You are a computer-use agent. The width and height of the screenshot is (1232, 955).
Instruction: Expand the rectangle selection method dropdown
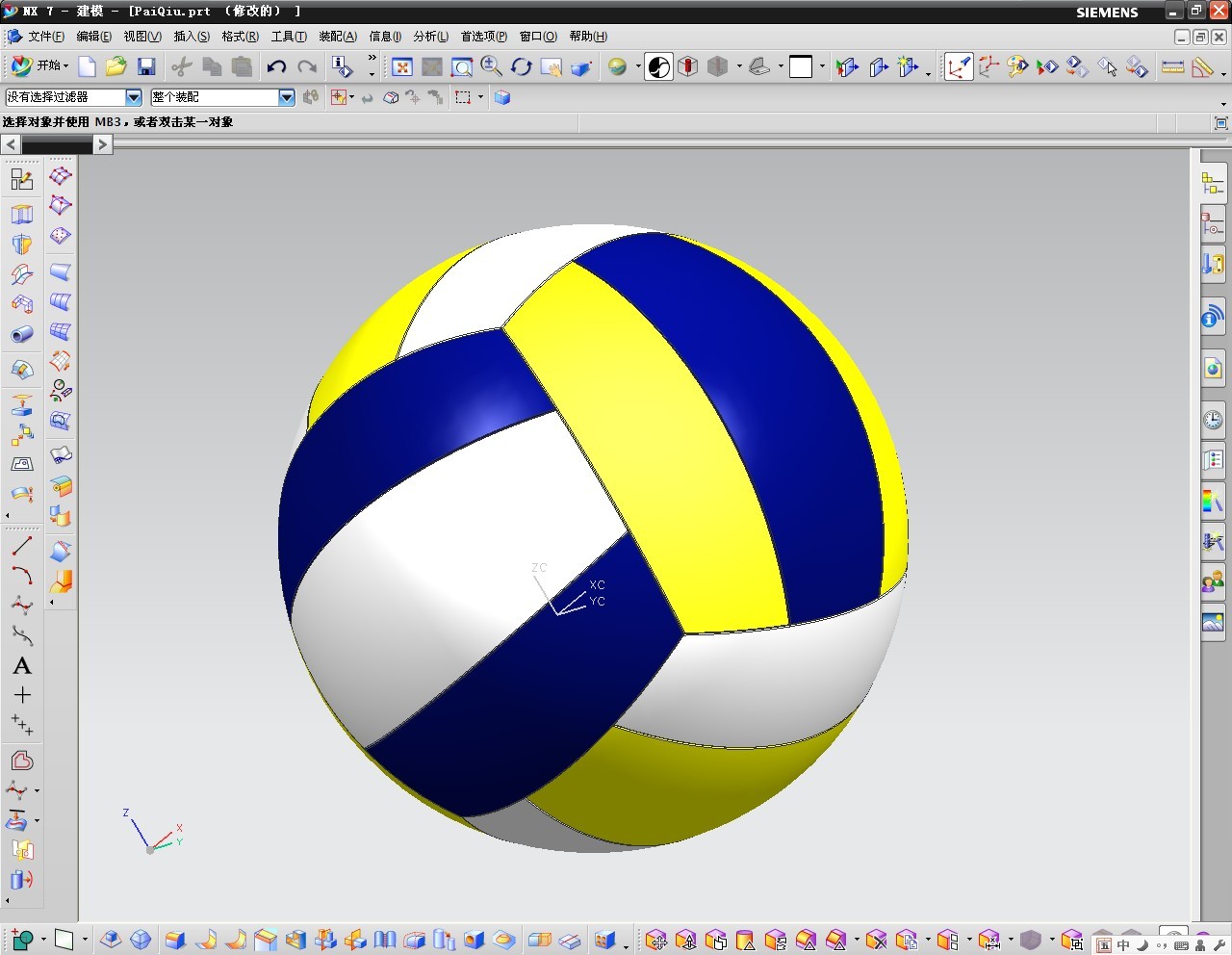point(478,97)
